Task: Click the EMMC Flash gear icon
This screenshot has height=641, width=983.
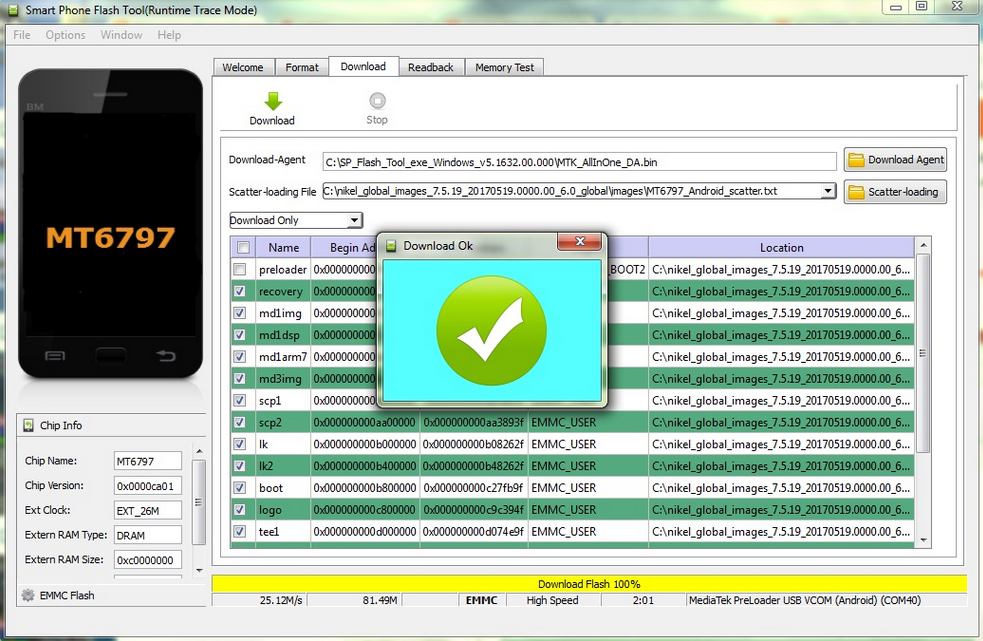Action: pyautogui.click(x=28, y=595)
